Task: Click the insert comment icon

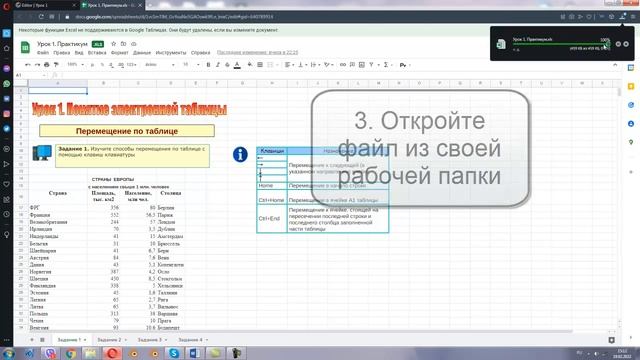Action: pos(352,65)
